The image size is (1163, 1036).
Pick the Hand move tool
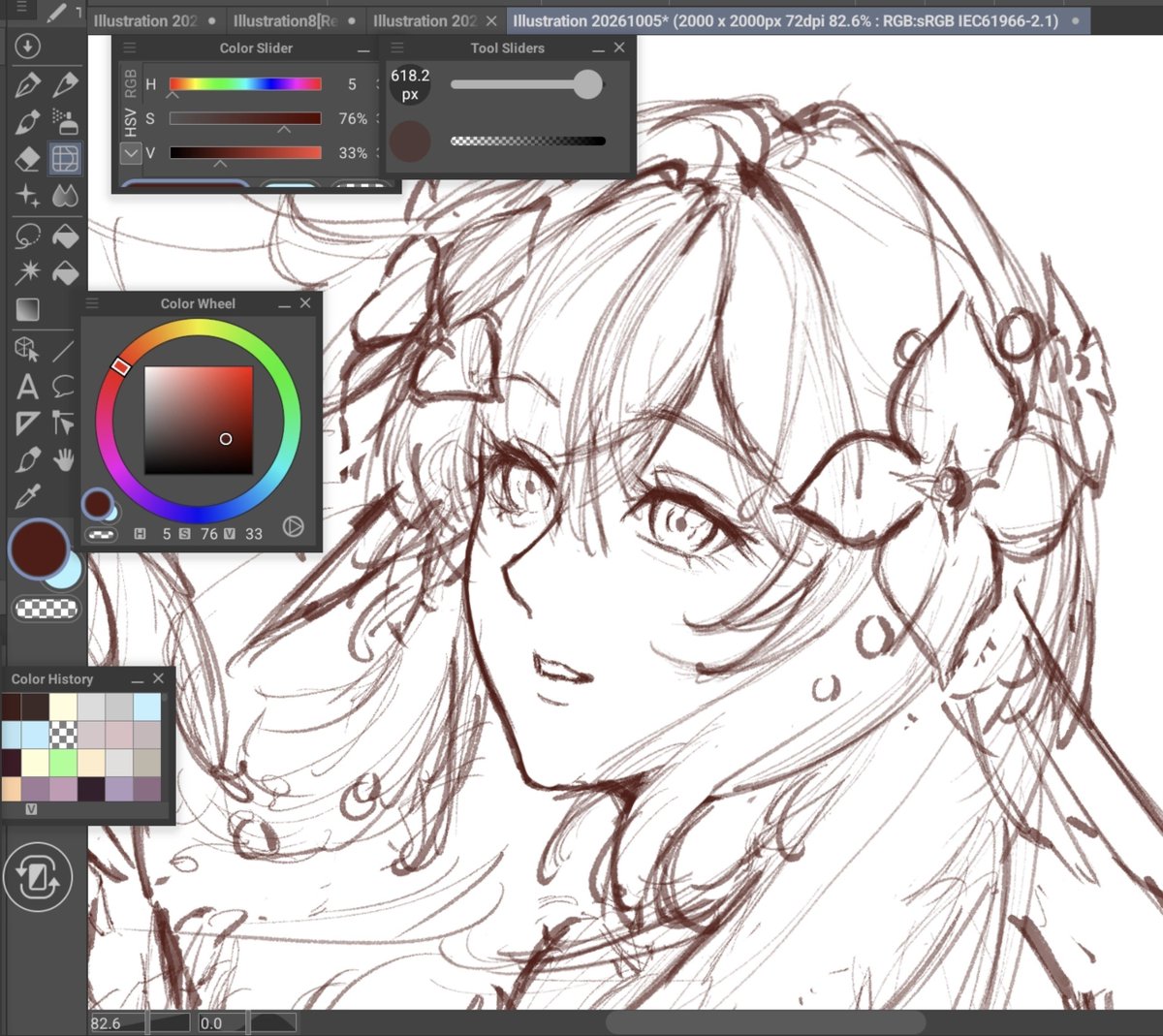tap(65, 459)
